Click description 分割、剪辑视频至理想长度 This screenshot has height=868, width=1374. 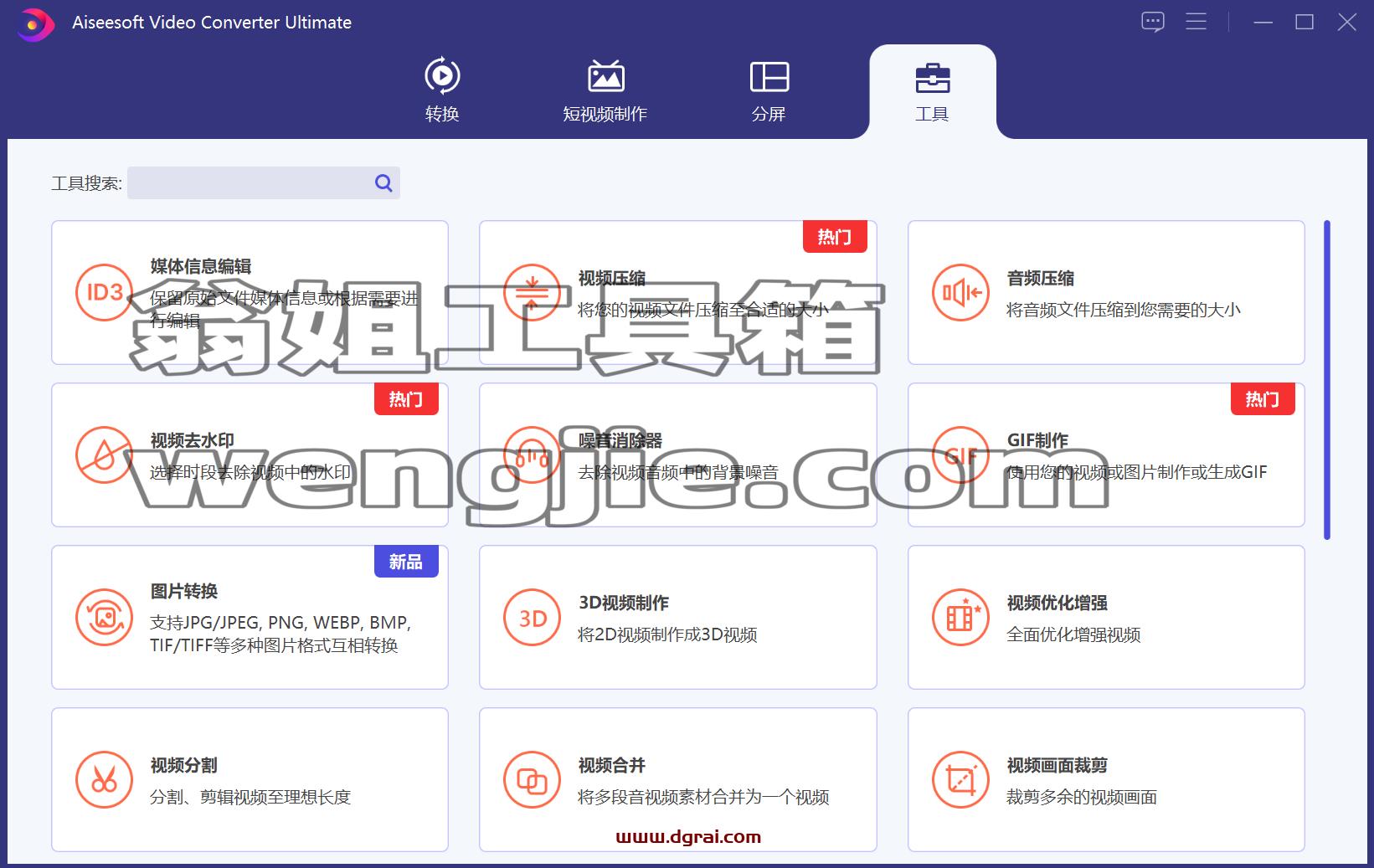(x=250, y=797)
